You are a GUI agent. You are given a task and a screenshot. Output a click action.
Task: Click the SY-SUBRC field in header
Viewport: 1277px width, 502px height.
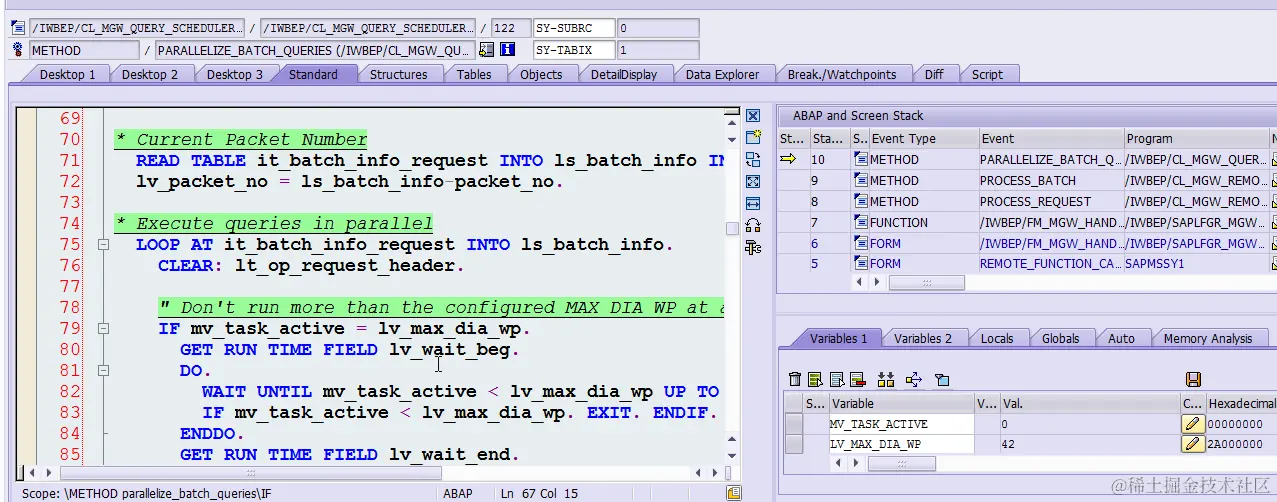click(x=573, y=28)
